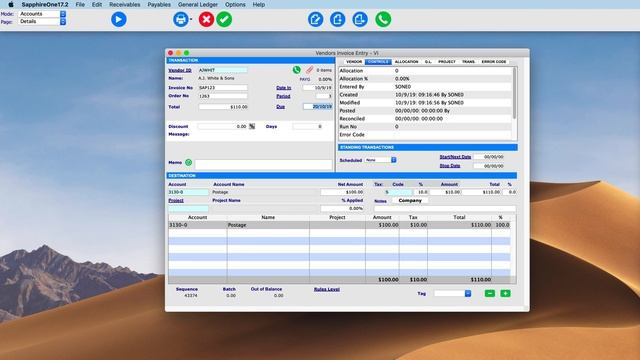Click the blue pencil-on-page toolbar icon
This screenshot has width=640, height=360.
tap(316, 19)
